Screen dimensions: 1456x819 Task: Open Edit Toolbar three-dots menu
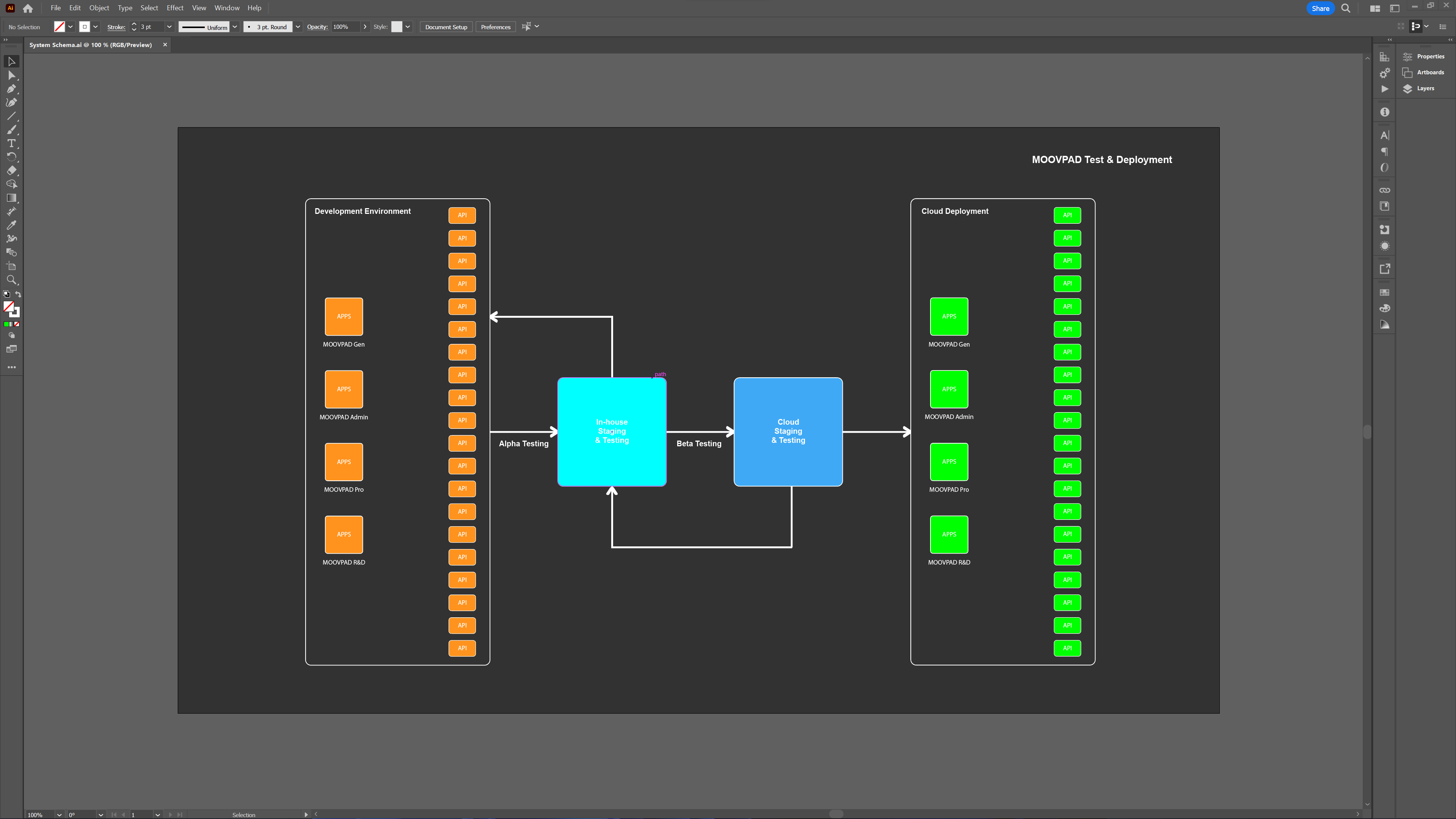11,367
